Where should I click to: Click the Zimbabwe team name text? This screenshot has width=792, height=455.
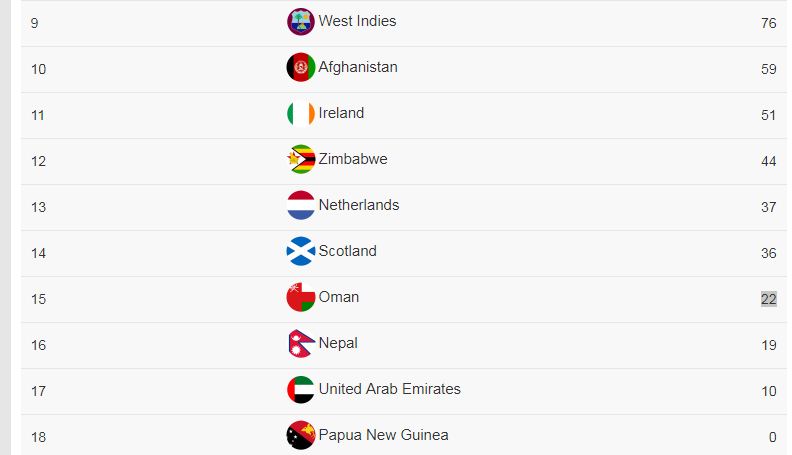[353, 159]
